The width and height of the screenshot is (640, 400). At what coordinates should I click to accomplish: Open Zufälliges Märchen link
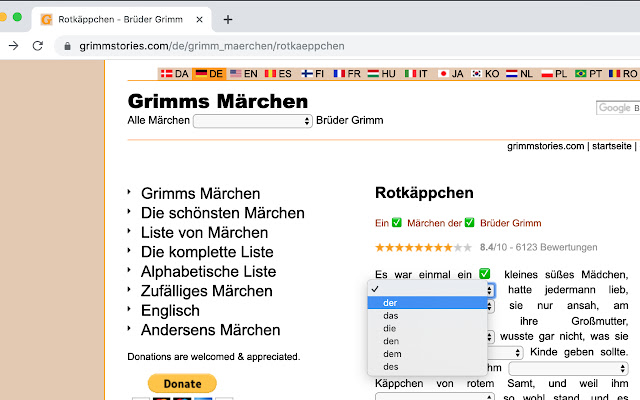[207, 291]
